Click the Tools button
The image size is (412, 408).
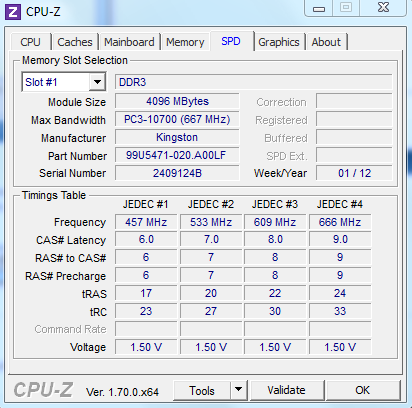tap(202, 390)
